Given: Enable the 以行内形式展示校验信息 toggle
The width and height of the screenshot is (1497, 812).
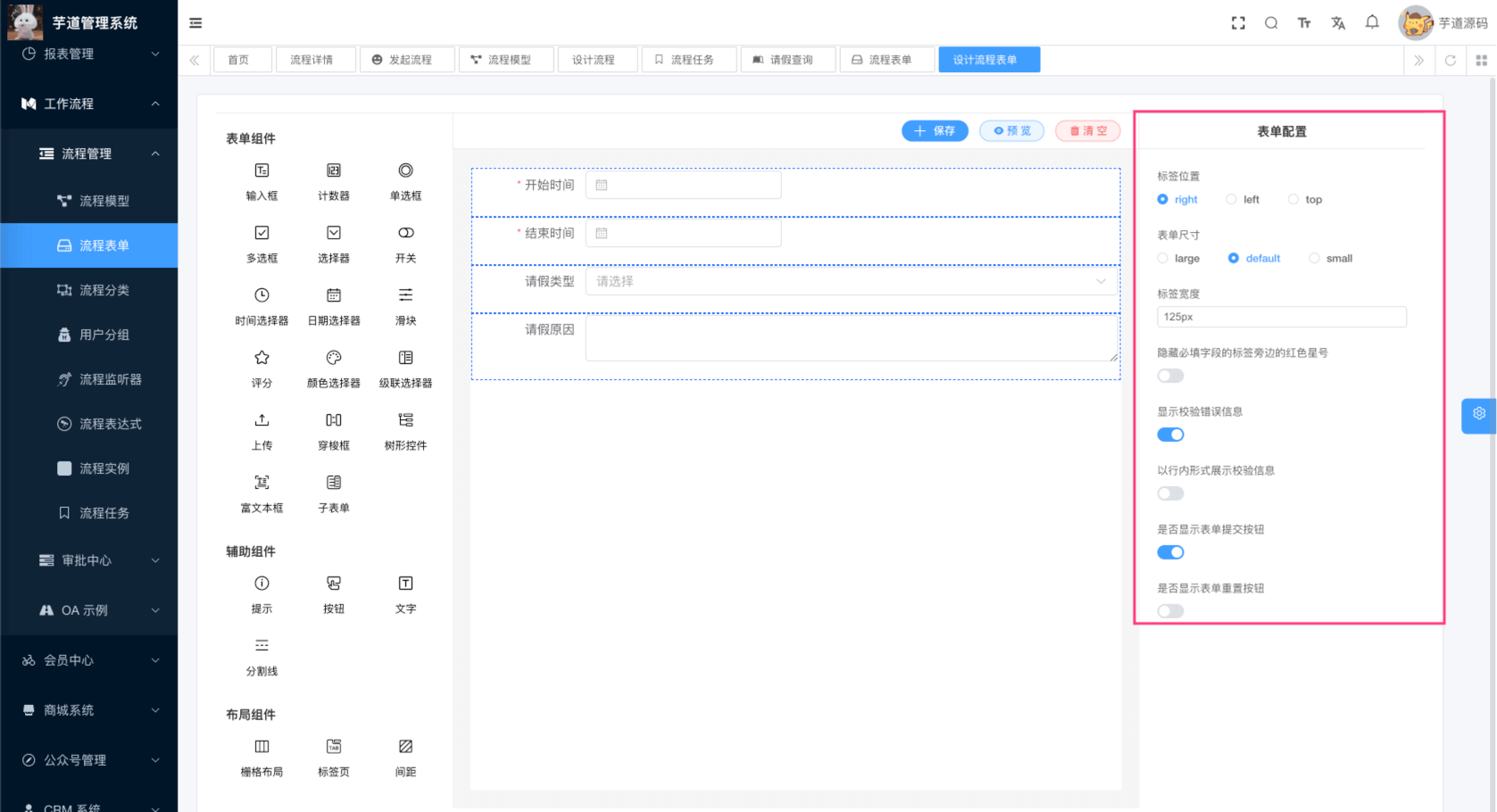Looking at the screenshot, I should [1170, 493].
